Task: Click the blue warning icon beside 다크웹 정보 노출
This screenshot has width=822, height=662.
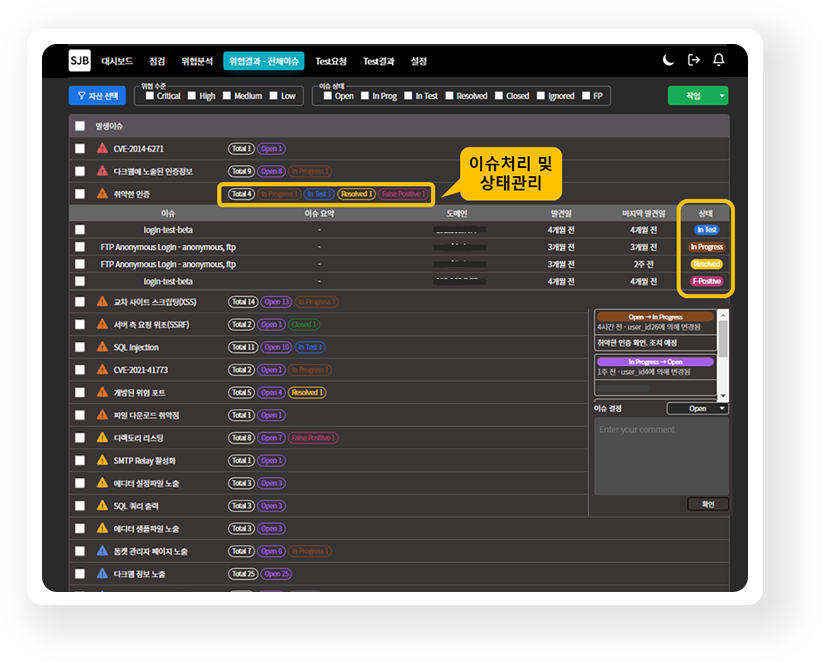Action: pyautogui.click(x=102, y=574)
